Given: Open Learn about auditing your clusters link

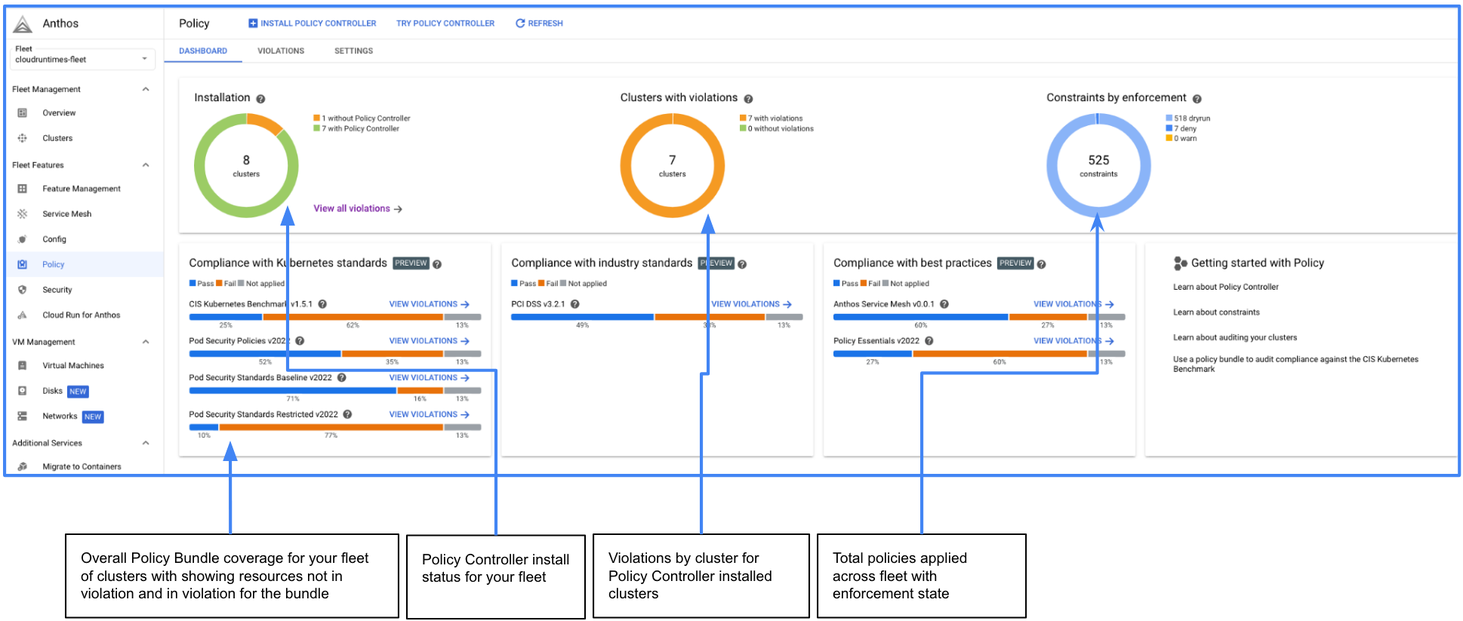Looking at the screenshot, I should 1235,337.
